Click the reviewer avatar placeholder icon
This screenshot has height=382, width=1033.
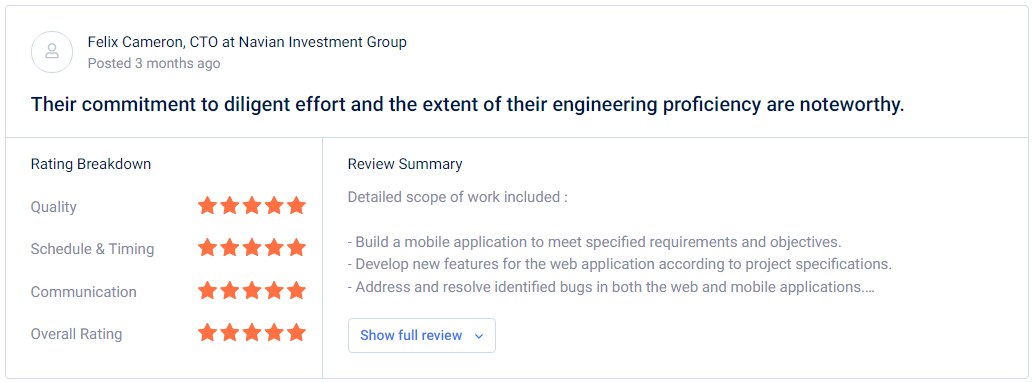[52, 51]
